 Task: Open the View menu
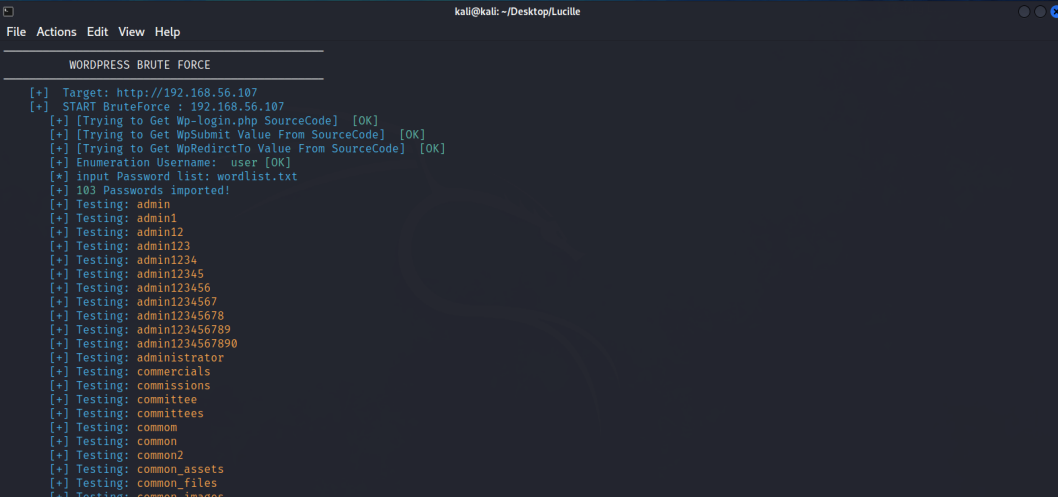(132, 32)
